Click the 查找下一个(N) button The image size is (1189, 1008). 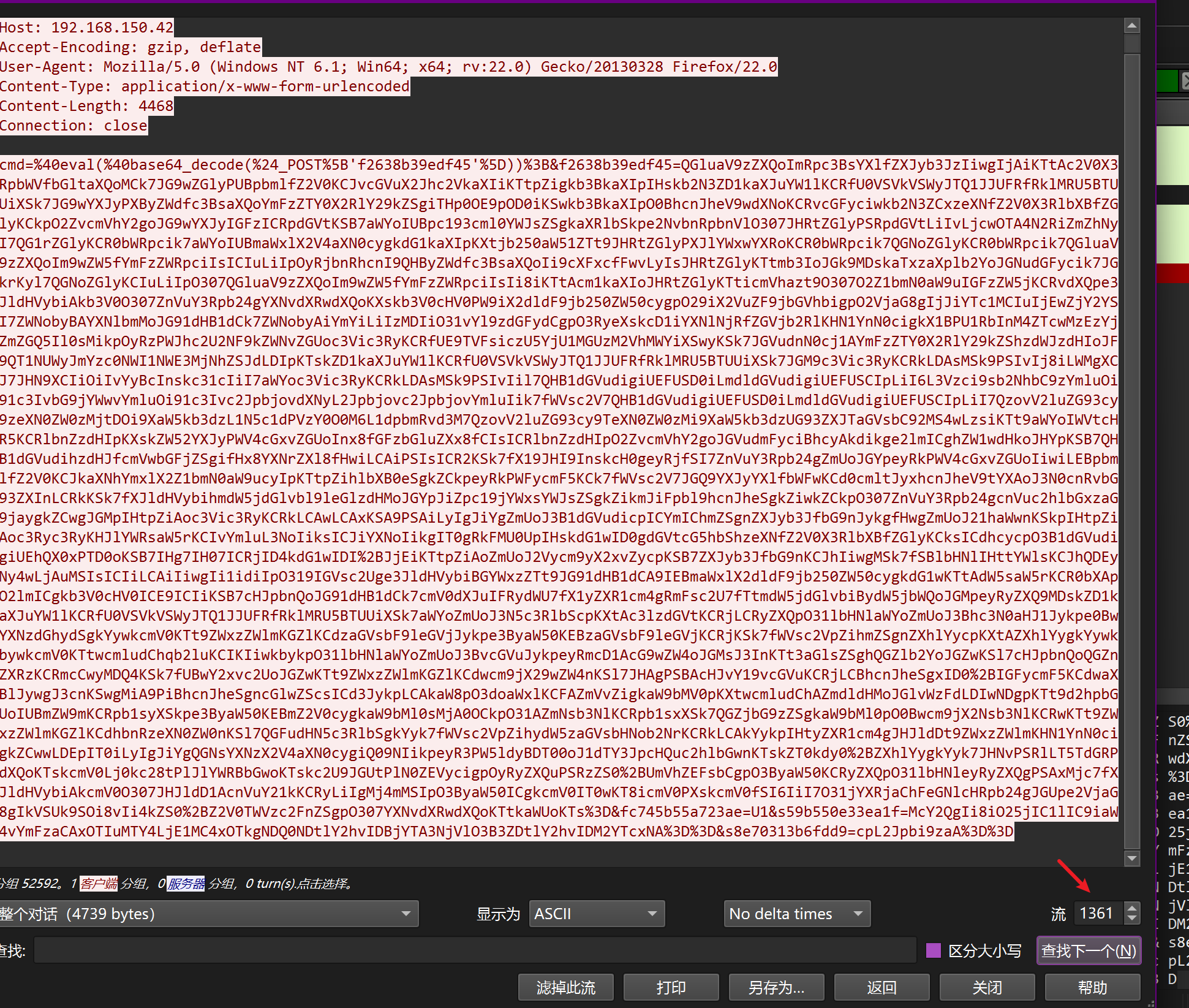(1089, 950)
